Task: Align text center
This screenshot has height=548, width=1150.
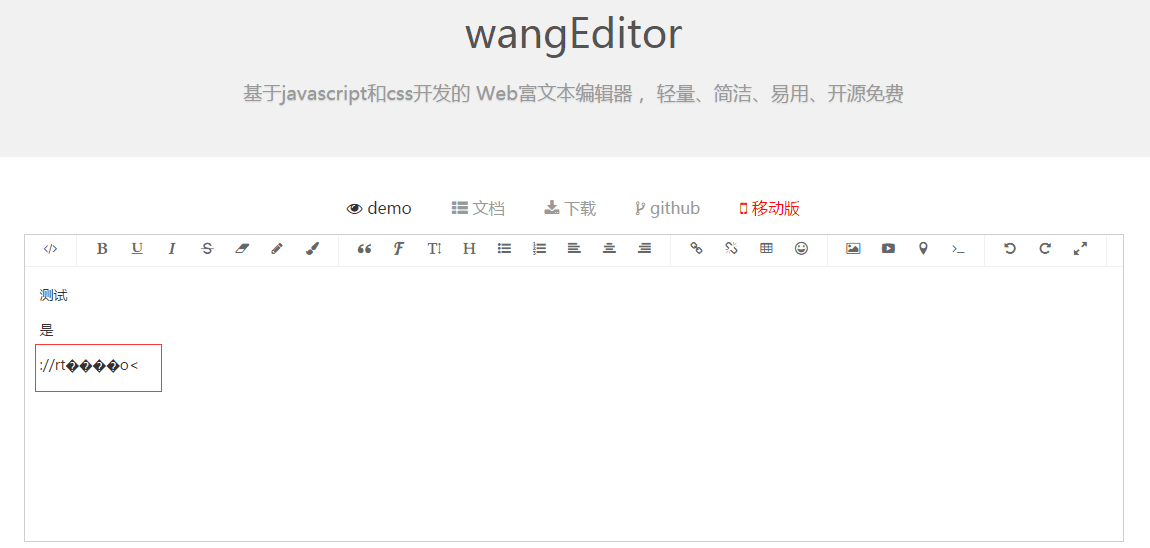Action: pos(609,249)
